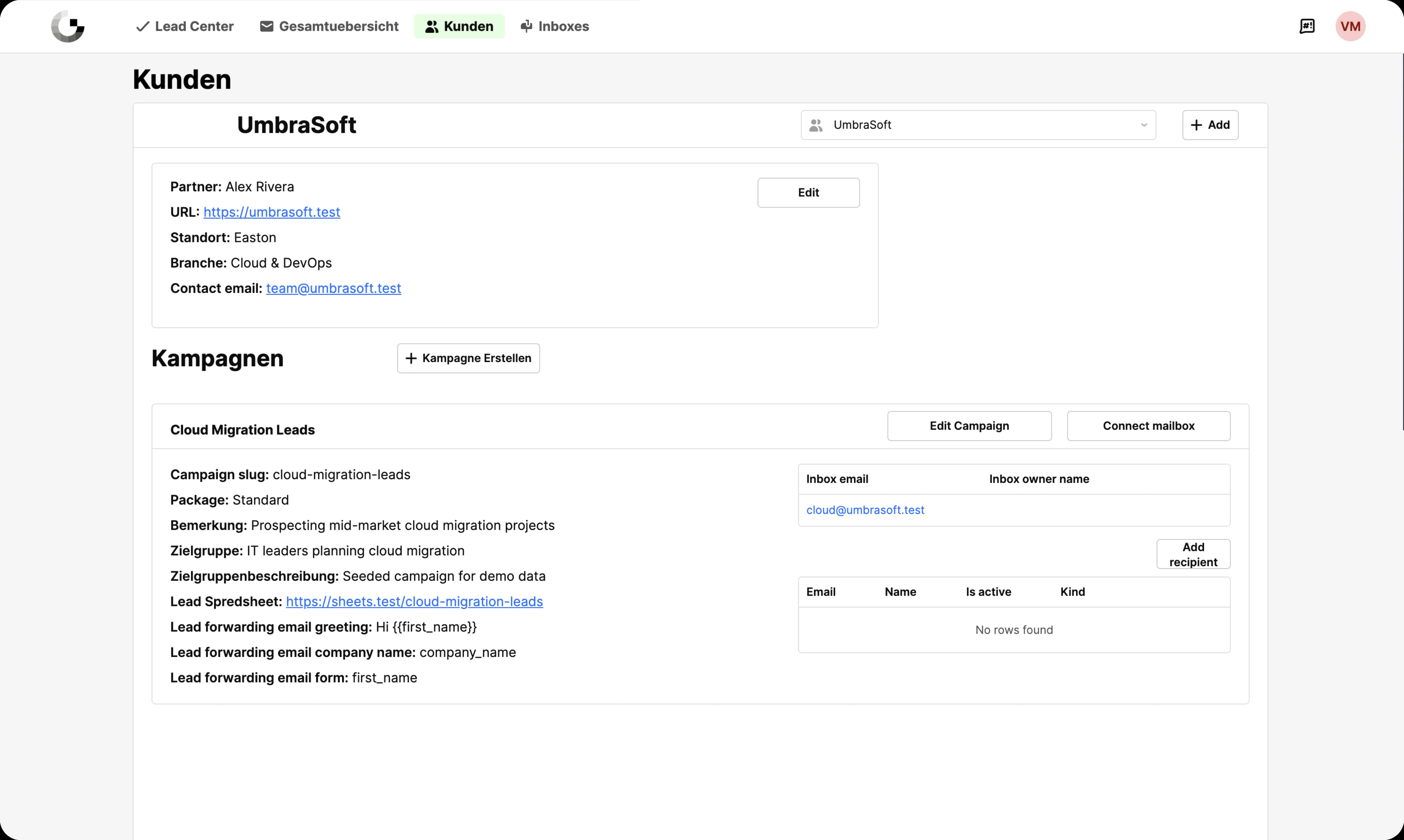Click the Connect mailbox button
Viewport: 1404px width, 840px height.
click(x=1148, y=426)
